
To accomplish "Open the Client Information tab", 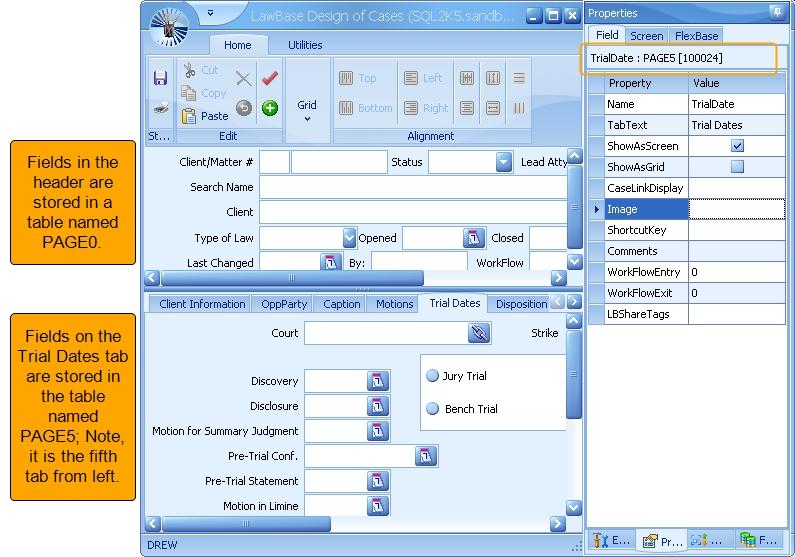I will [202, 304].
